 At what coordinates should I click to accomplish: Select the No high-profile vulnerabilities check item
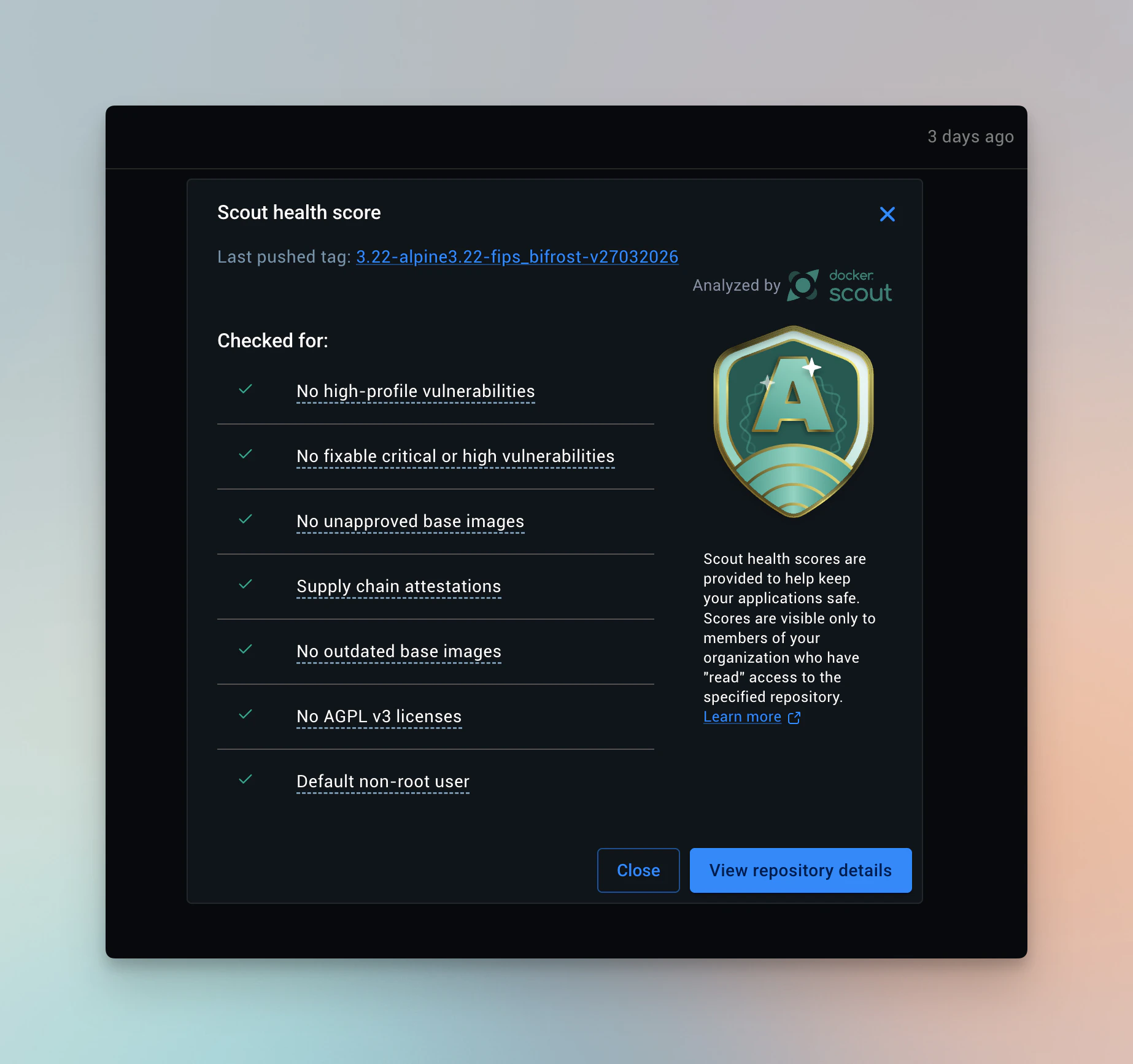point(415,391)
